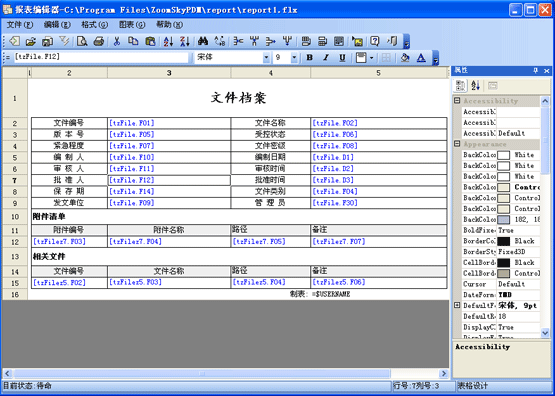Click the replace icon next to binoculars

click(220, 41)
